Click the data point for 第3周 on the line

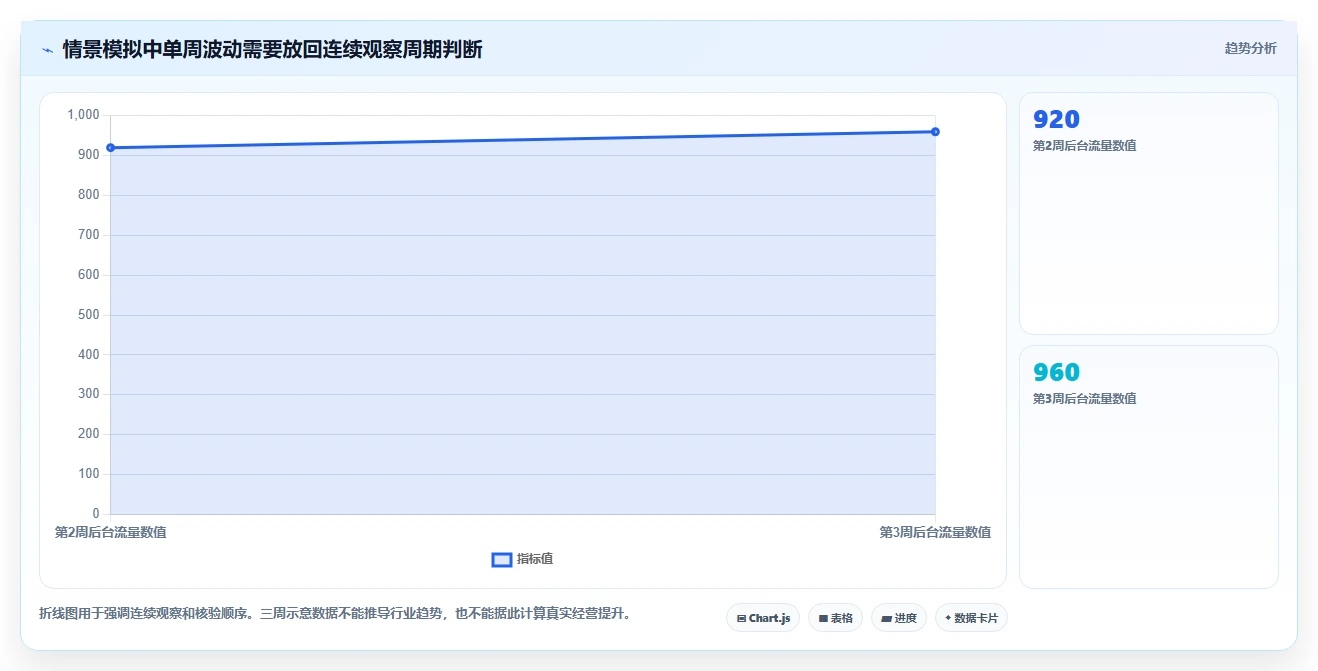[x=935, y=132]
